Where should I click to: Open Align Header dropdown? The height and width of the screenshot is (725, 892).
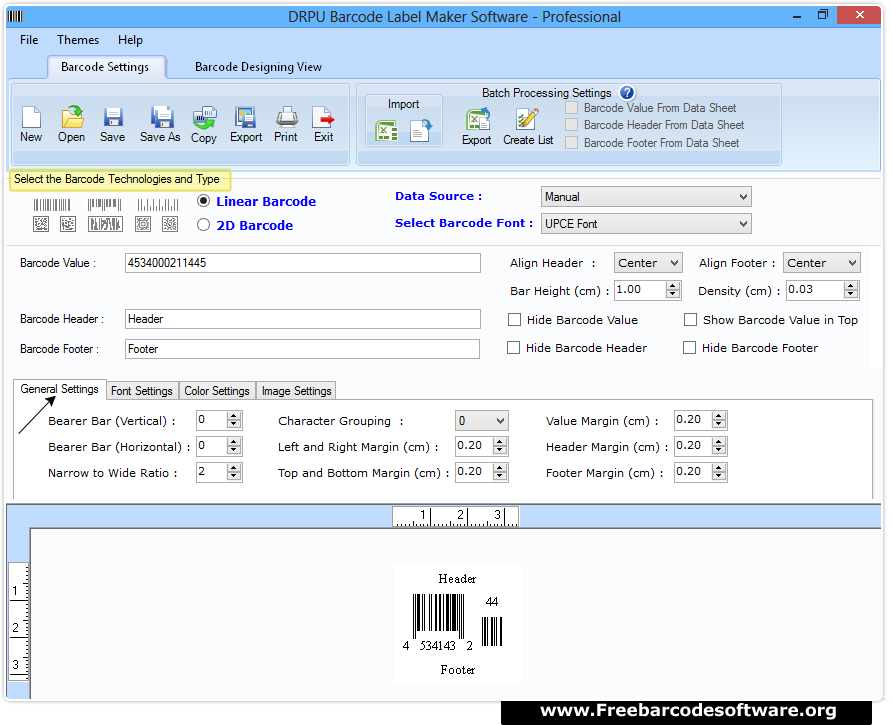point(648,263)
